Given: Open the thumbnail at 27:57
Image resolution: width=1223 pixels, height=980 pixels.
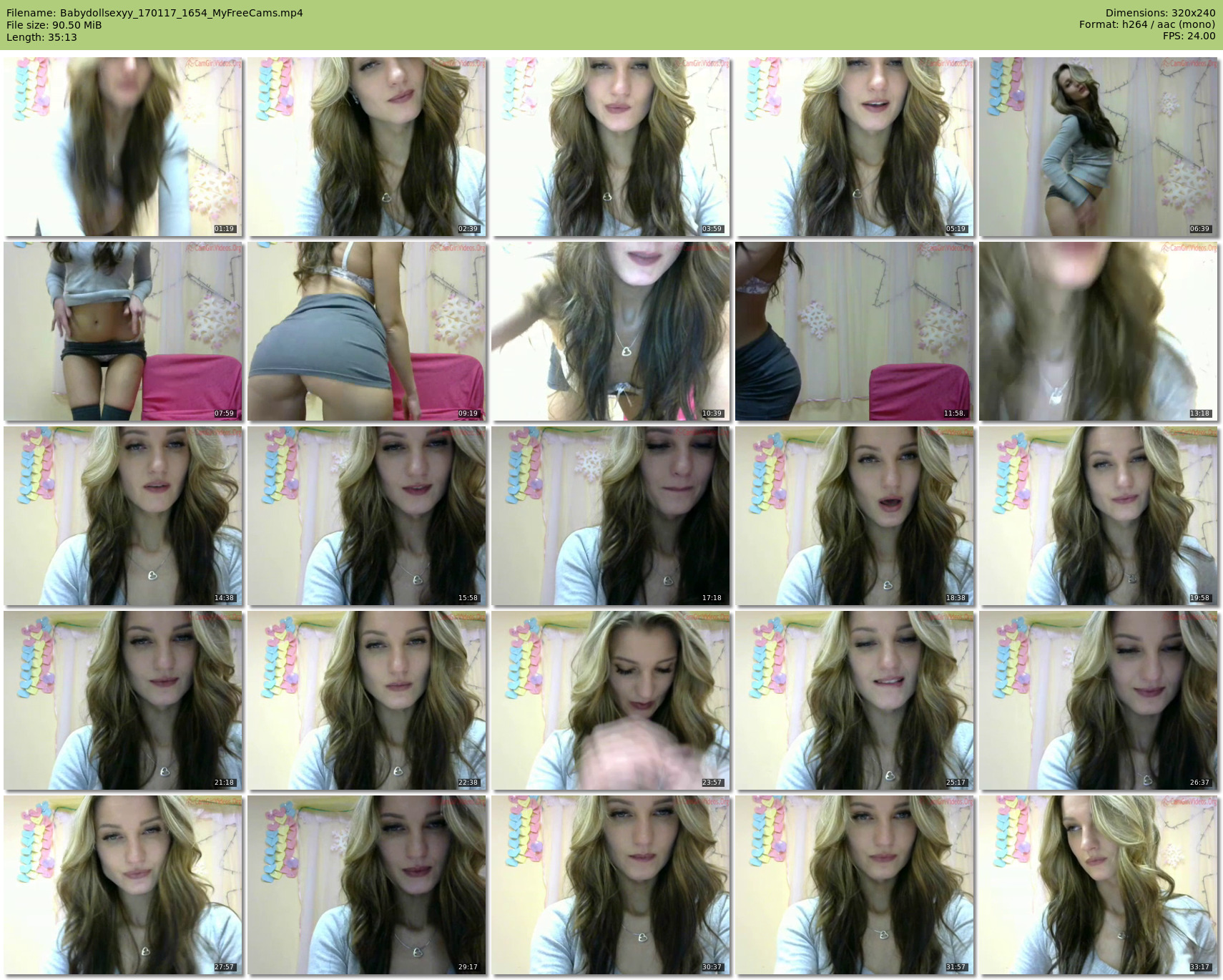Looking at the screenshot, I should click(x=123, y=885).
